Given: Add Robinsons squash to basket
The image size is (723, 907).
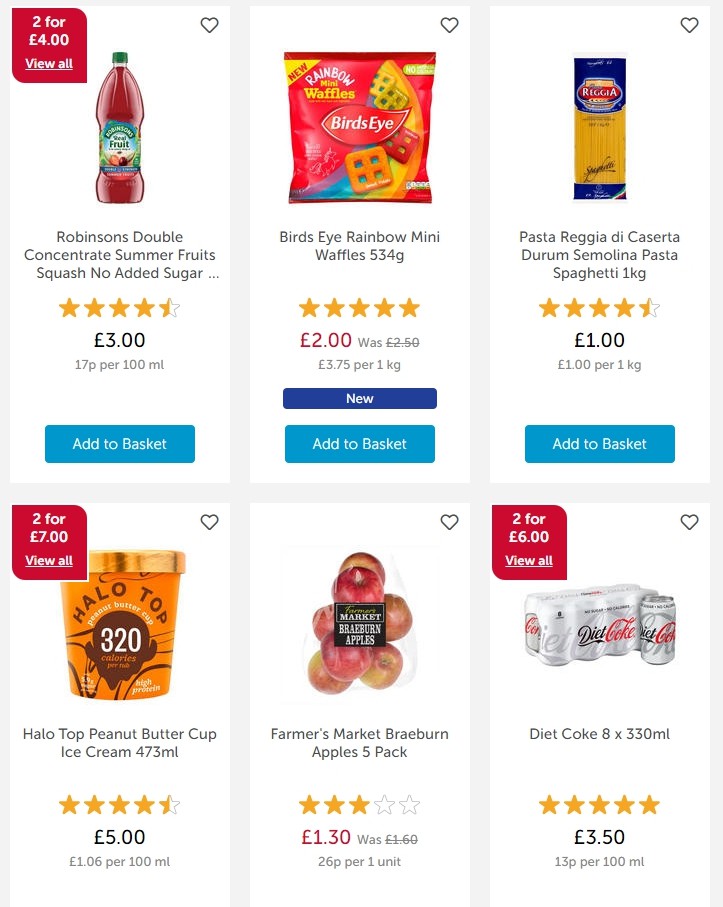Looking at the screenshot, I should pos(119,444).
